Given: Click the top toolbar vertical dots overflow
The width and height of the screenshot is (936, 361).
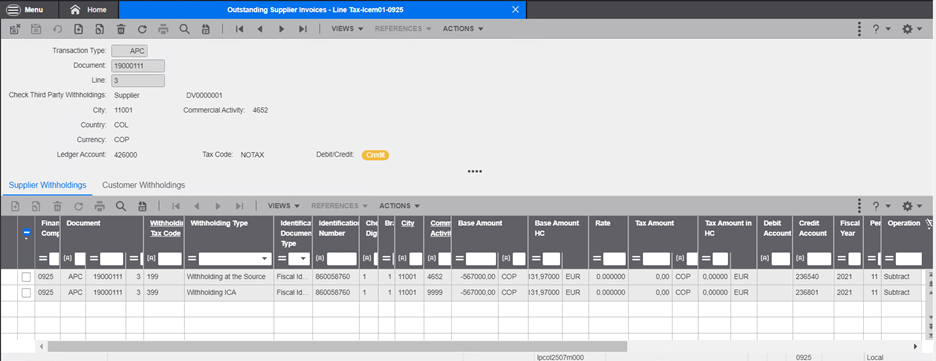Looking at the screenshot, I should [x=859, y=29].
